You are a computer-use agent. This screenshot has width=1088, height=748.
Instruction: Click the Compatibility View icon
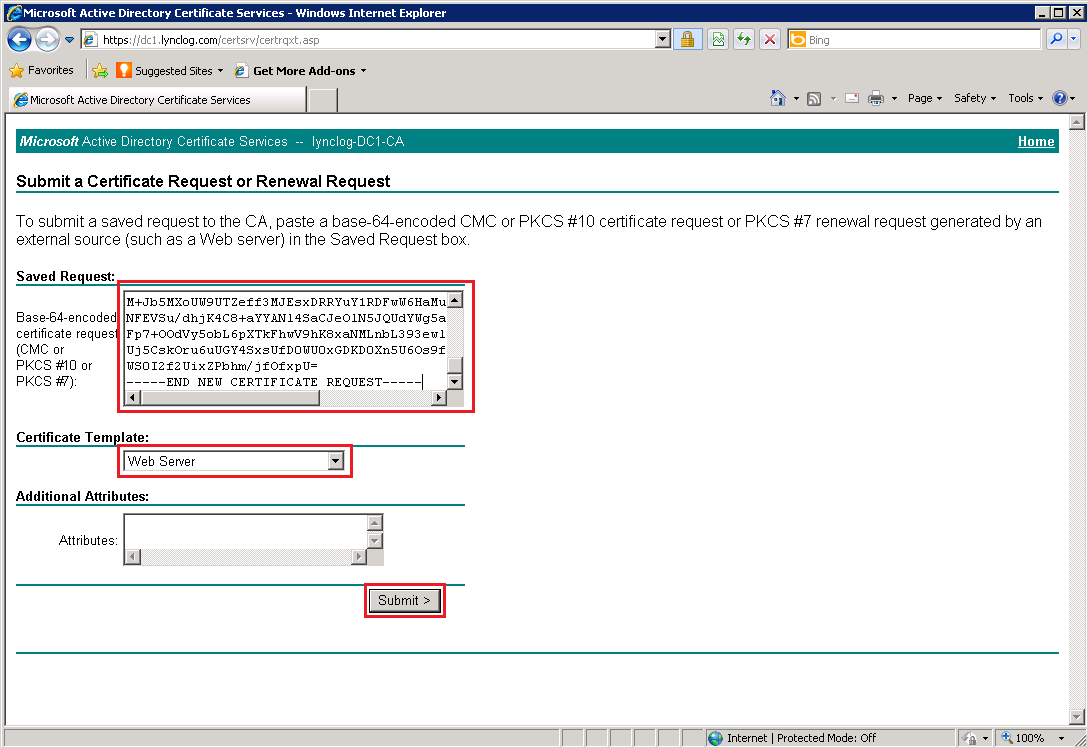pos(718,40)
